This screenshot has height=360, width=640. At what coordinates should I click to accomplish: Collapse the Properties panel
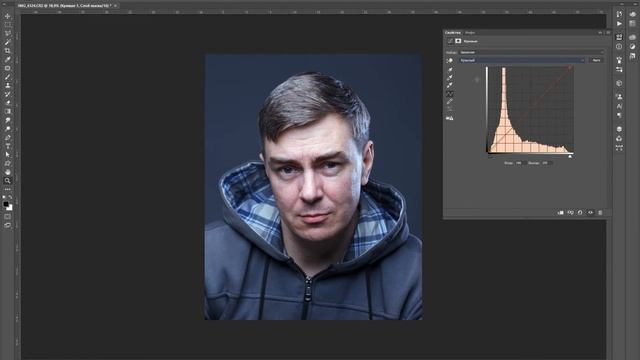600,33
